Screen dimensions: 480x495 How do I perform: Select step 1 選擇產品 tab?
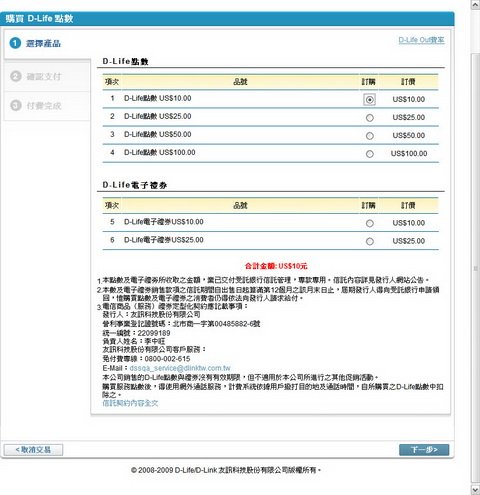[47, 43]
